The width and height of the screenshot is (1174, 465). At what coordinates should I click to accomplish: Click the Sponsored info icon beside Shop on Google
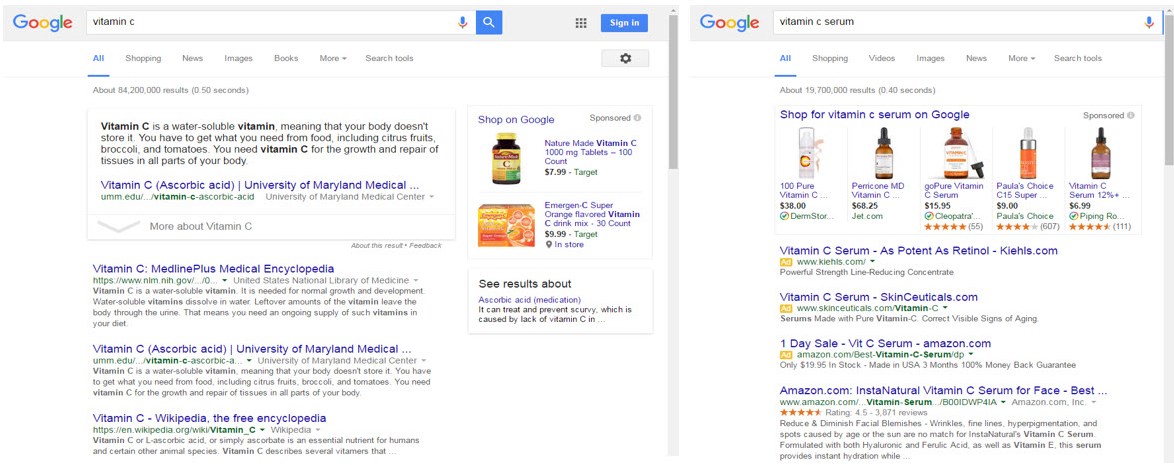pyautogui.click(x=637, y=118)
